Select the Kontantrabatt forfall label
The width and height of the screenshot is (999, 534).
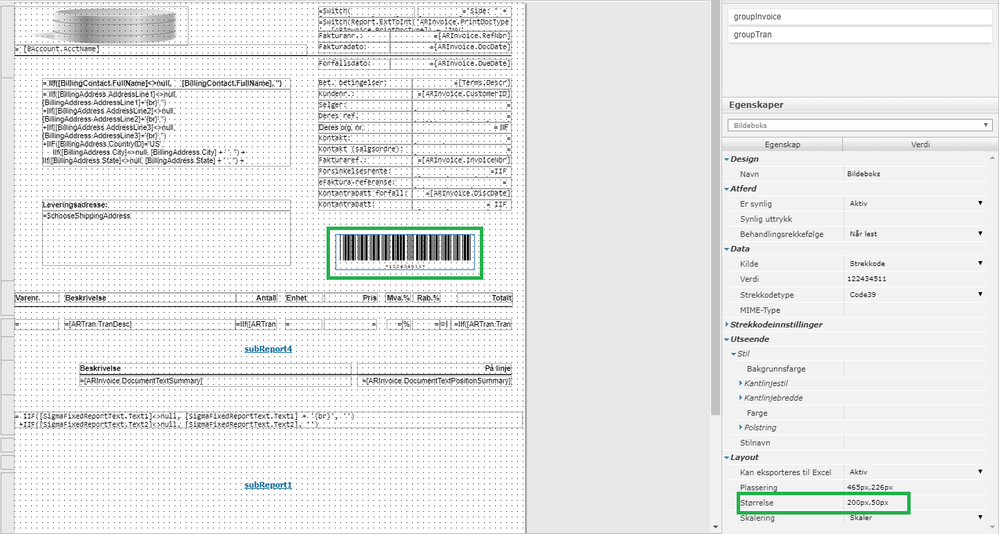364,193
